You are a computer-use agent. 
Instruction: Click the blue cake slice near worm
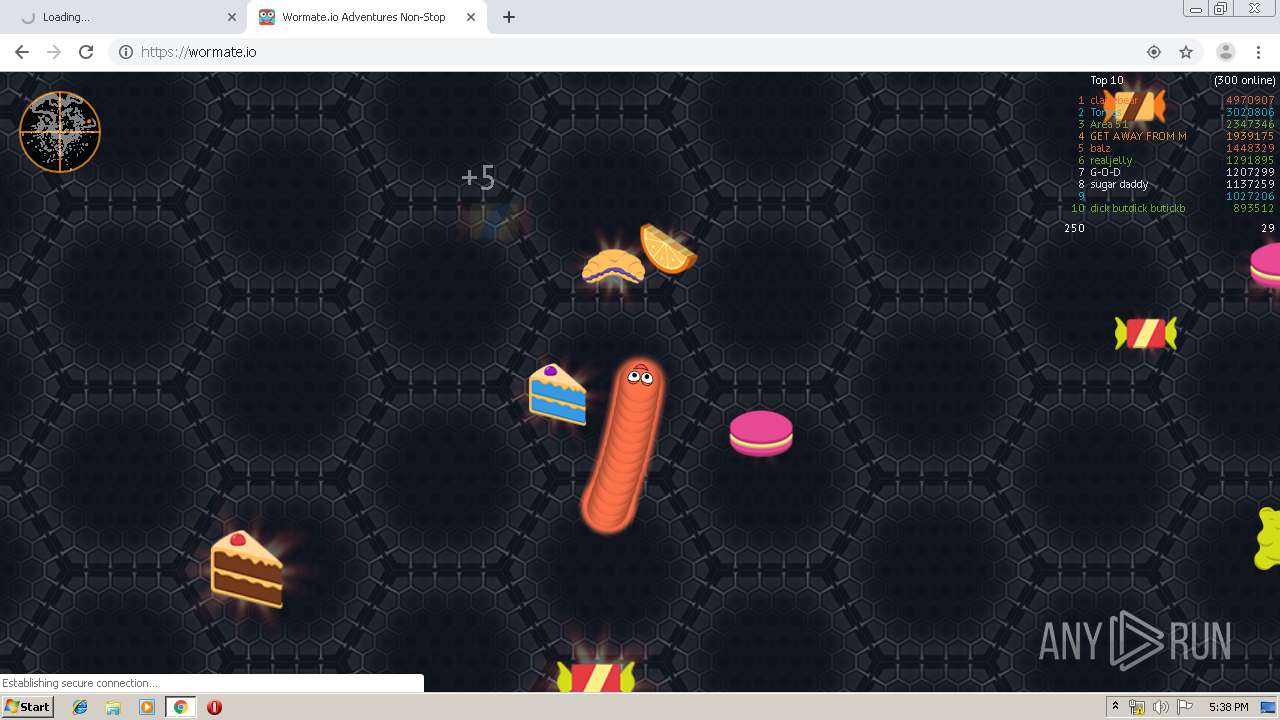[557, 394]
